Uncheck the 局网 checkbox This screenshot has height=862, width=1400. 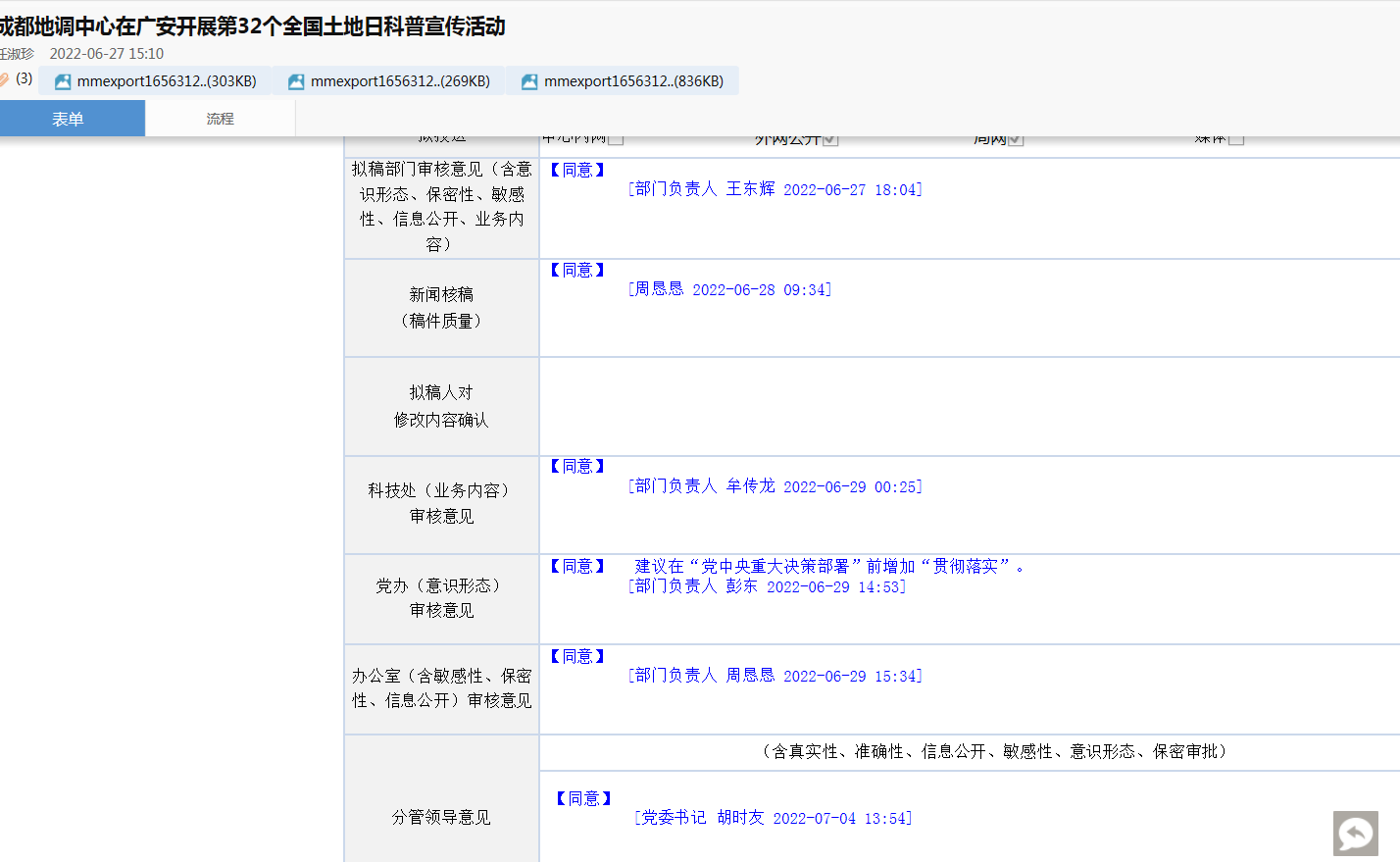pos(1016,139)
